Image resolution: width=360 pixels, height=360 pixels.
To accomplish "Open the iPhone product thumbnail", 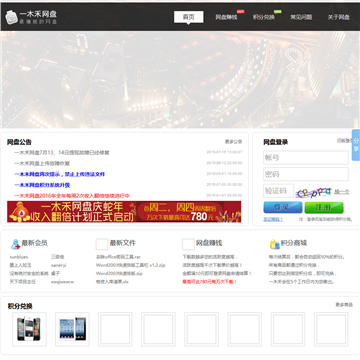I will pyautogui.click(x=29, y=329).
